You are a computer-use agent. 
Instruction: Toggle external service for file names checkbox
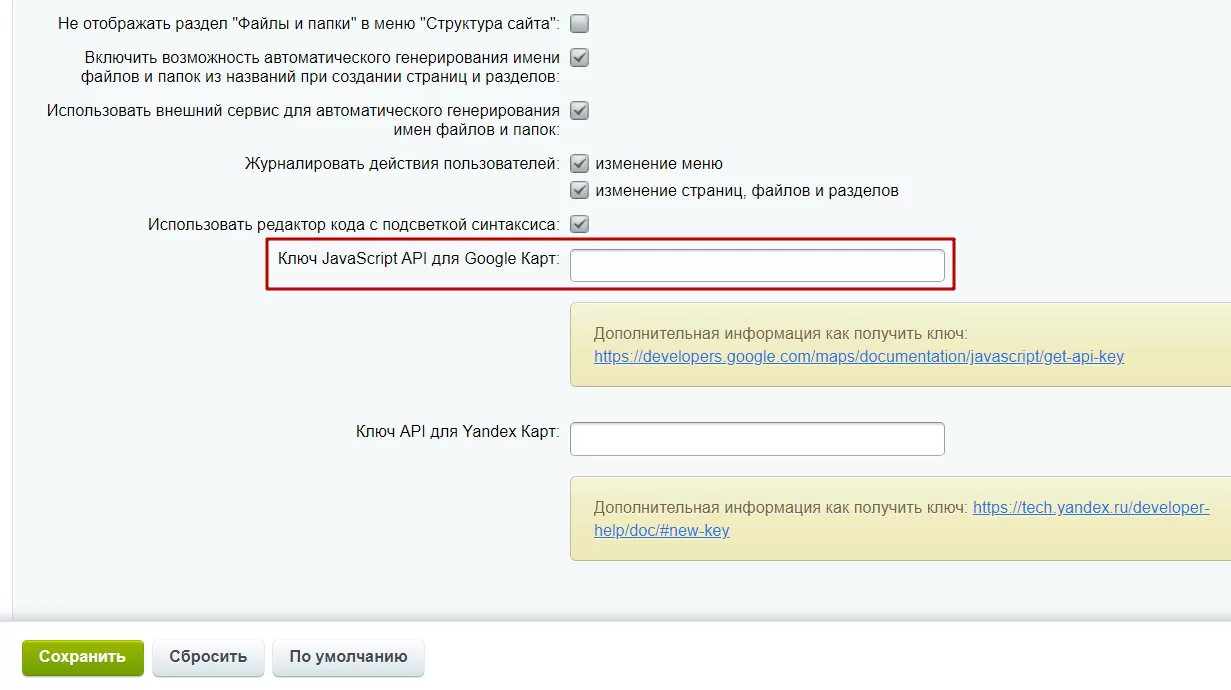579,110
